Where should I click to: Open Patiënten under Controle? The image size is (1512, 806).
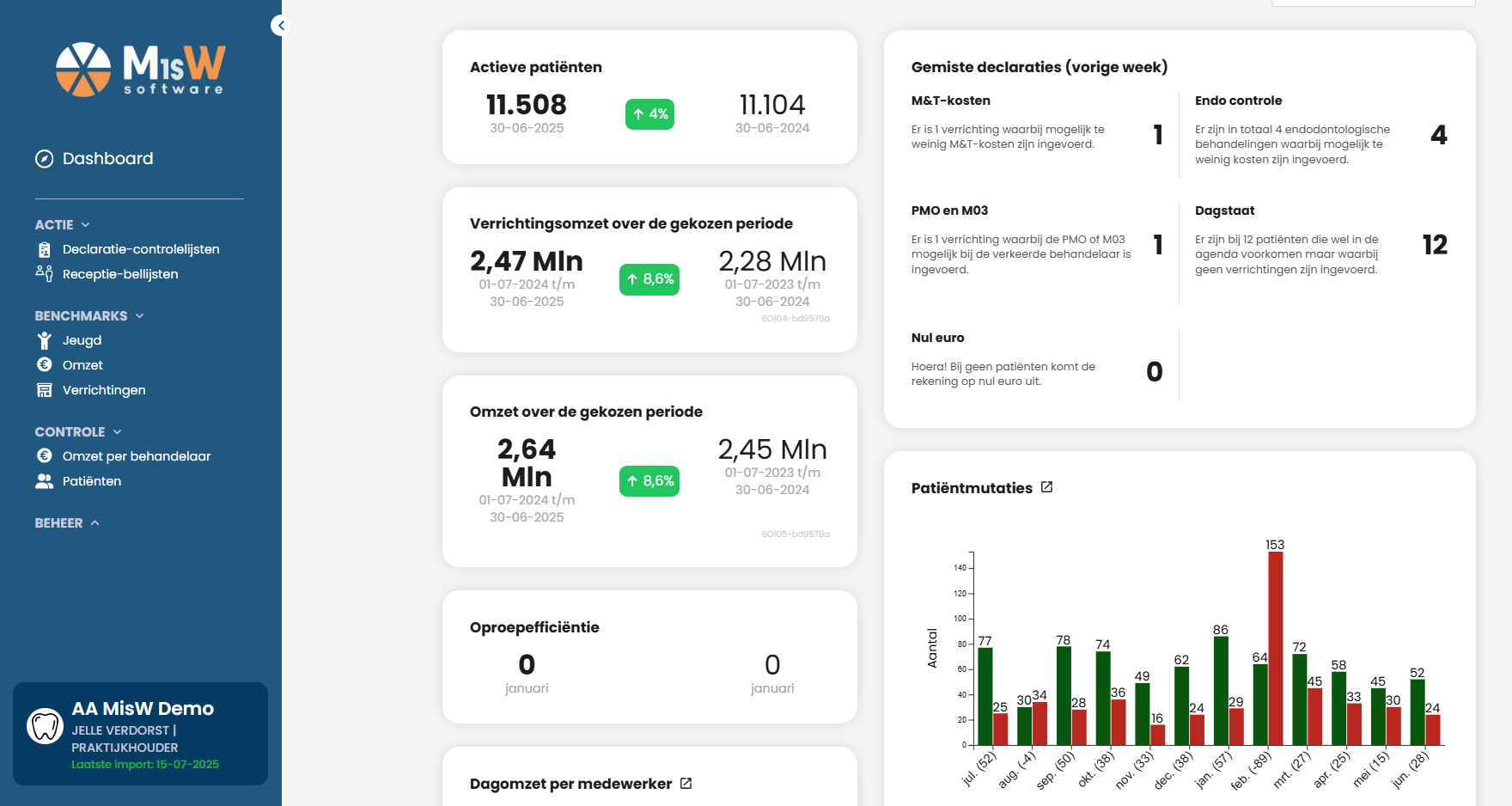92,481
